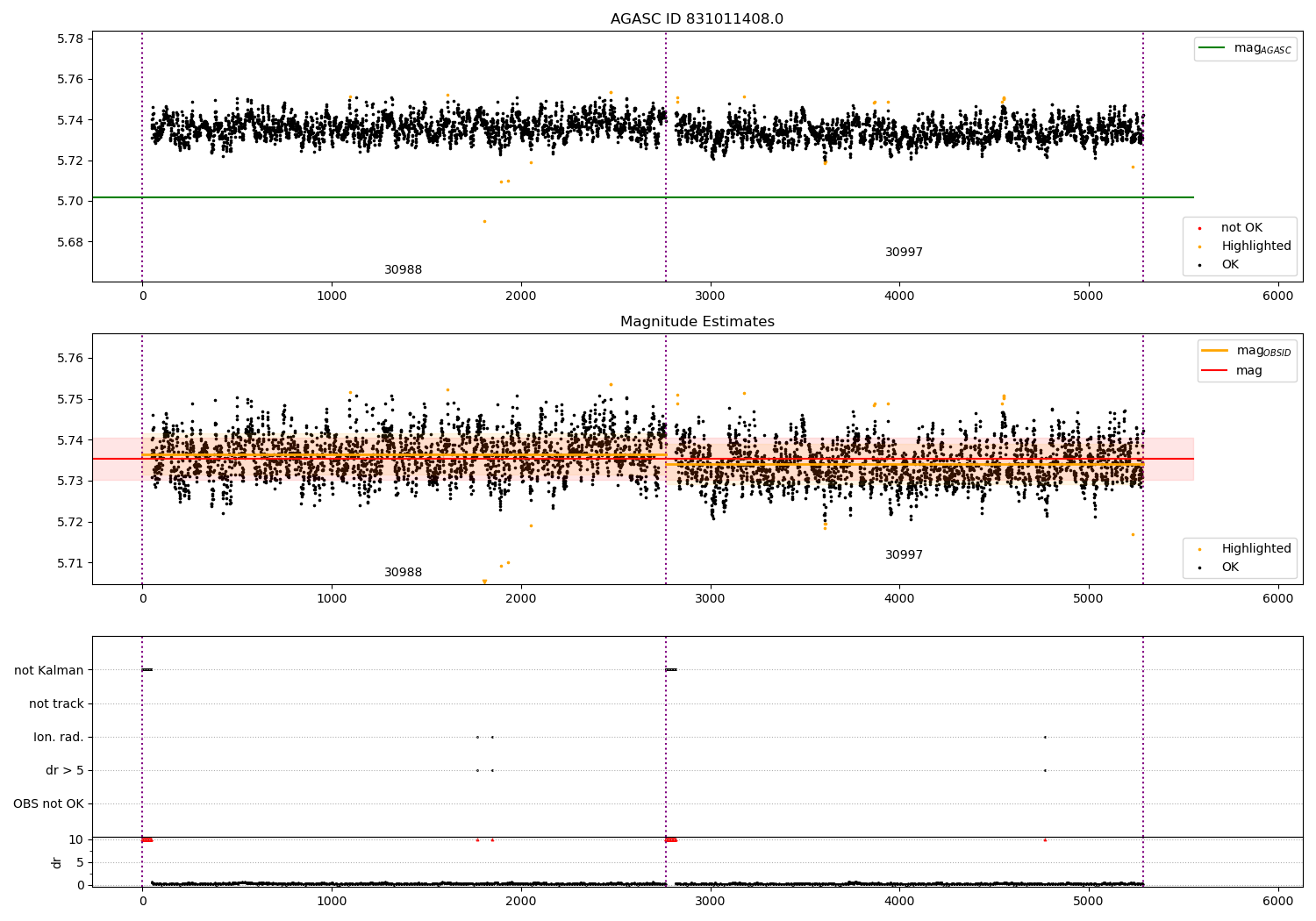
Task: Click the lowest orange highlighted point in top panel
Action: click(484, 221)
